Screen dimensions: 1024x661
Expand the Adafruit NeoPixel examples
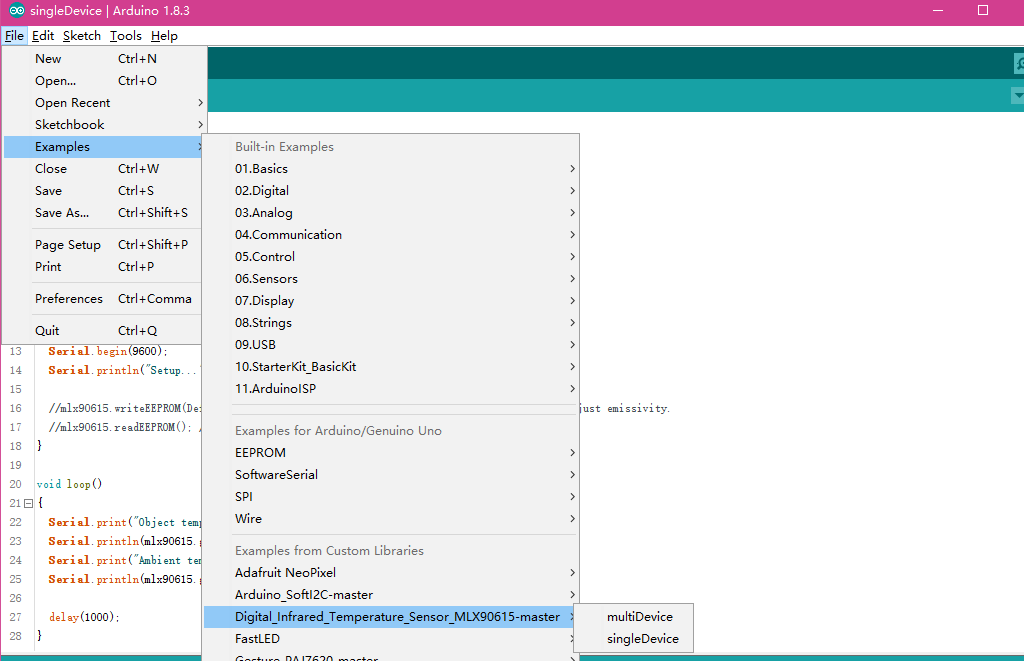[x=391, y=573]
